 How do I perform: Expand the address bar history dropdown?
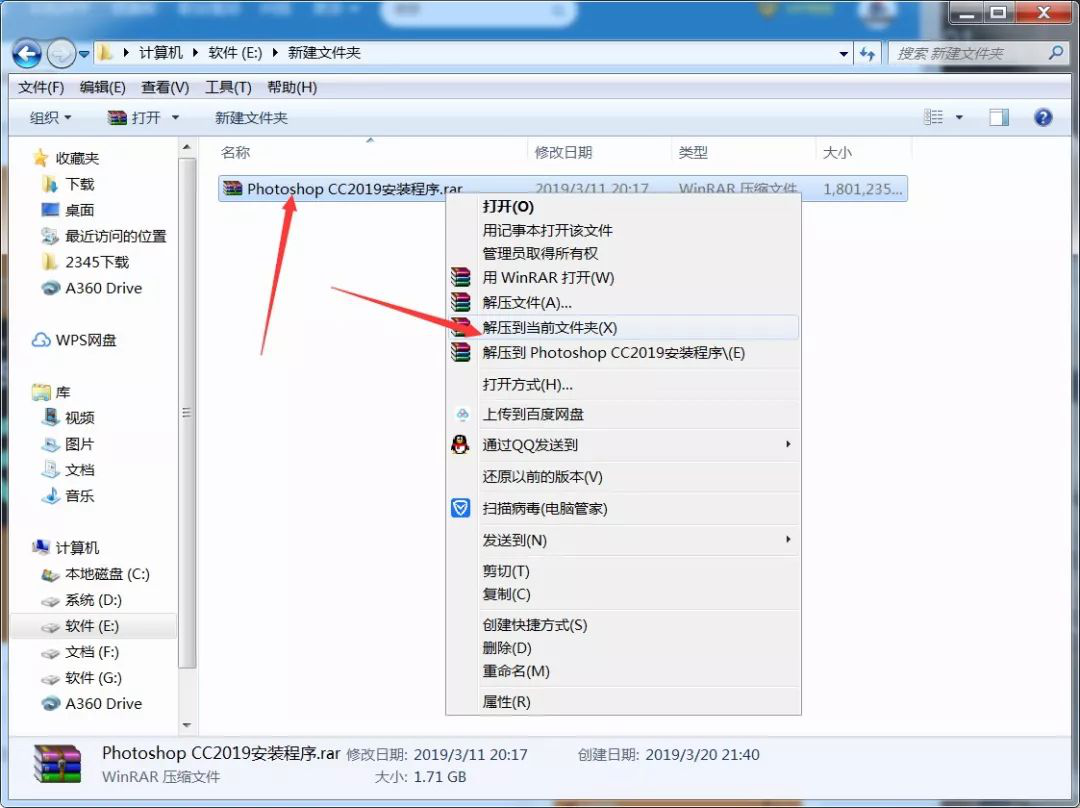[843, 54]
